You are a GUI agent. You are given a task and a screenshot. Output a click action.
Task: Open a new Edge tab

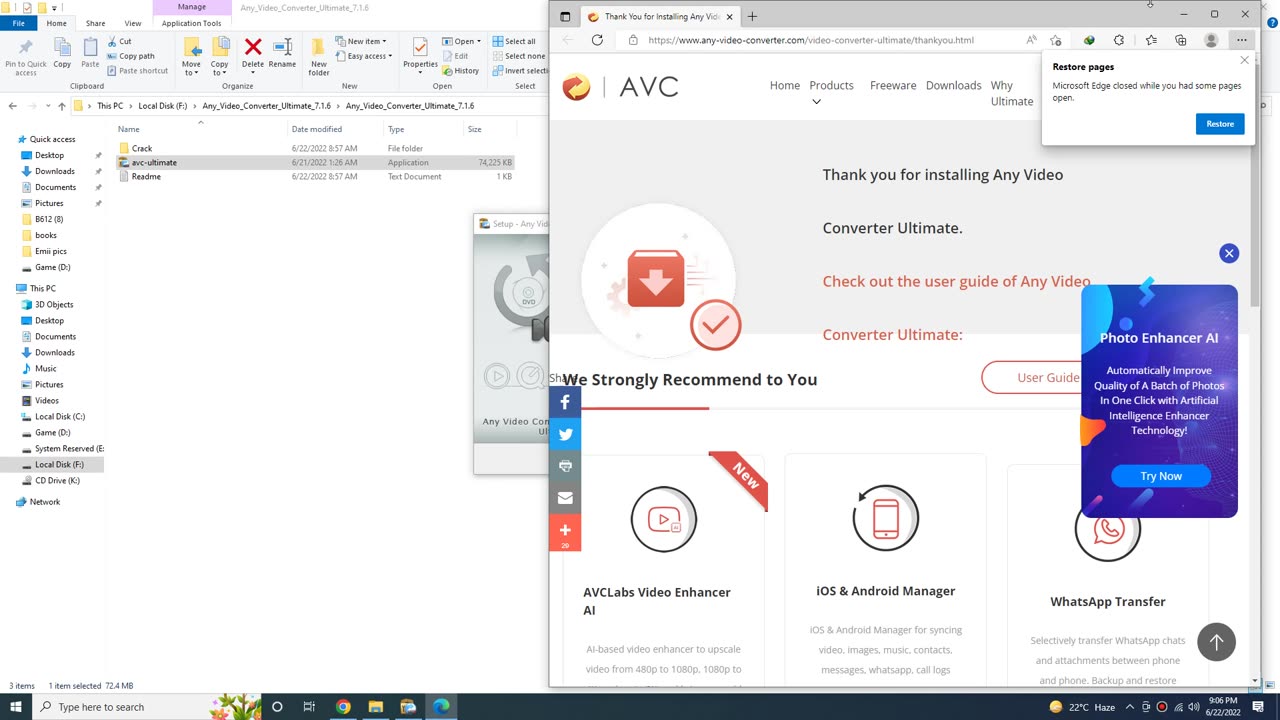pyautogui.click(x=752, y=16)
